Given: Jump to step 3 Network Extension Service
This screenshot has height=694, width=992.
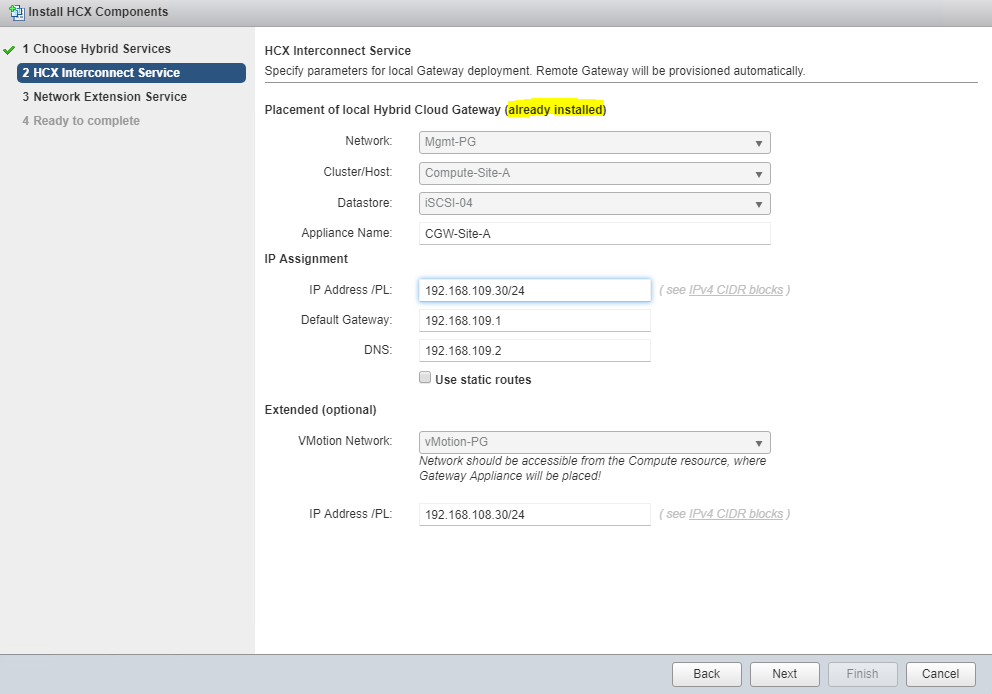Looking at the screenshot, I should (x=105, y=97).
